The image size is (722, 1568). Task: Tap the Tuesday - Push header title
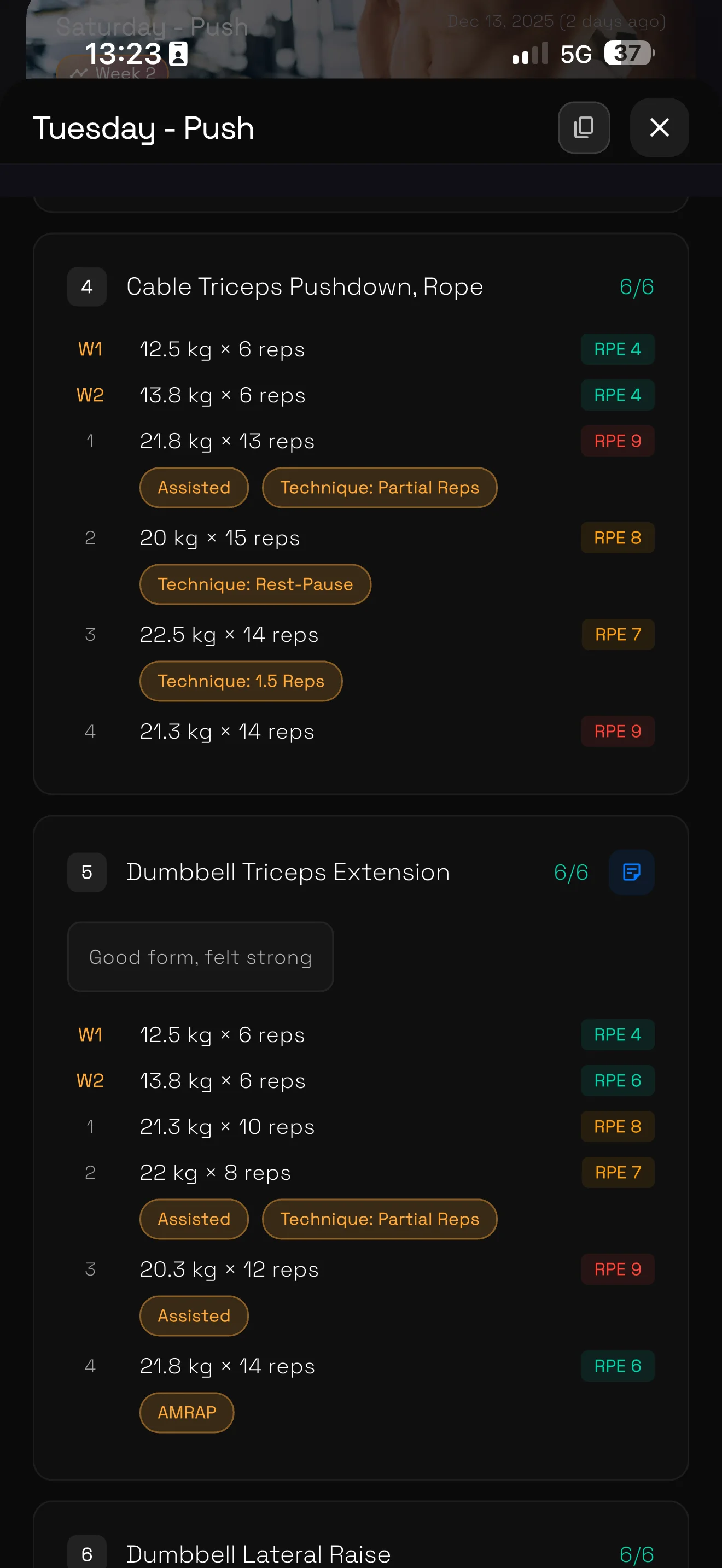click(143, 128)
